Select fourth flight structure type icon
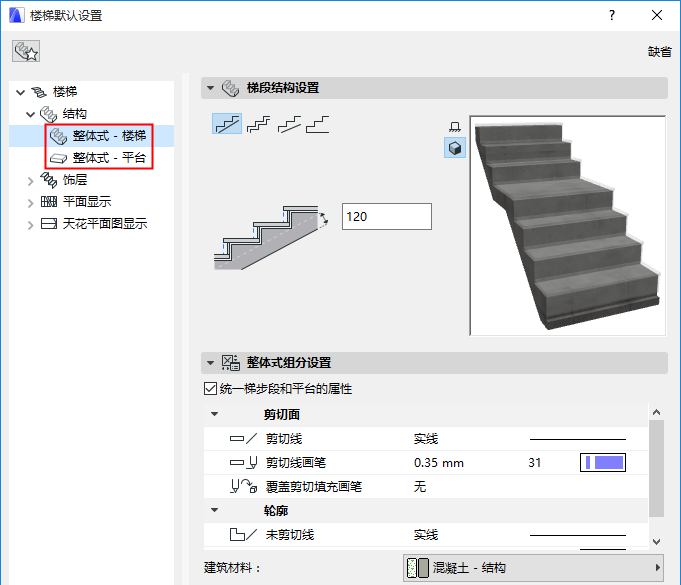Viewport: 681px width, 585px height. tap(317, 124)
